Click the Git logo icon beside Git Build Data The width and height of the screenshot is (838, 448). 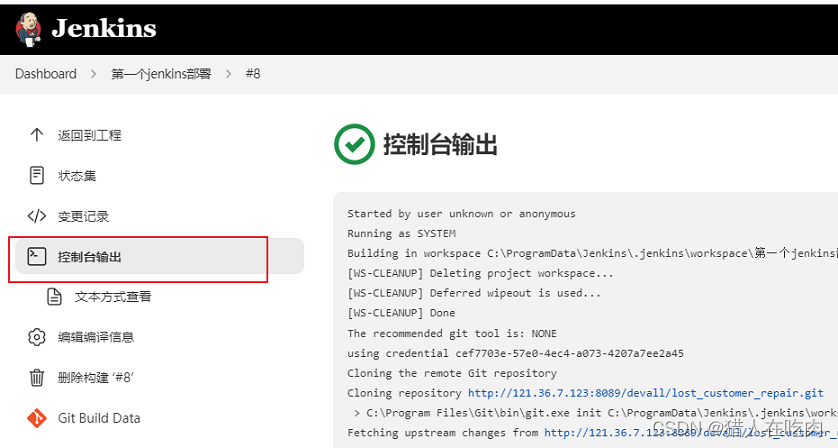click(37, 418)
